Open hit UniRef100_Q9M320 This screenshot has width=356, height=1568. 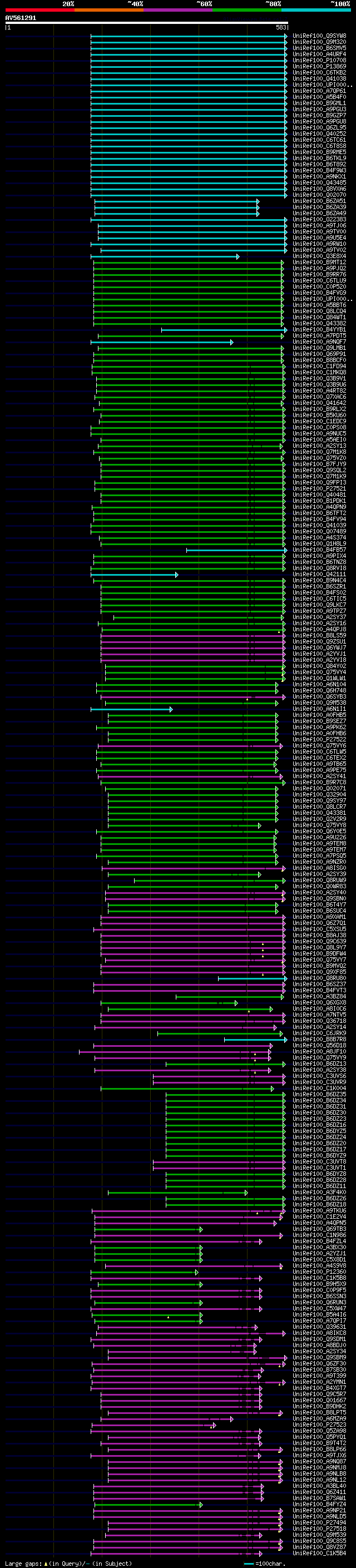pos(319,42)
